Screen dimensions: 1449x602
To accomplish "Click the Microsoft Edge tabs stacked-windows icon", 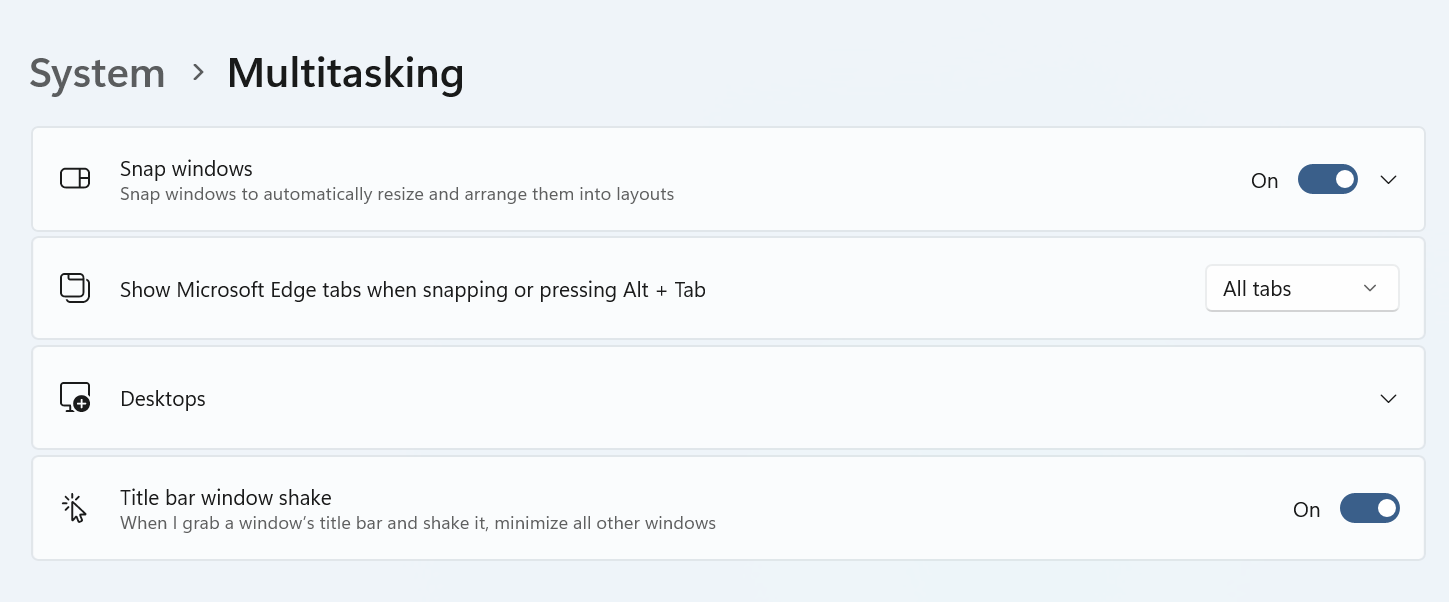I will [74, 288].
